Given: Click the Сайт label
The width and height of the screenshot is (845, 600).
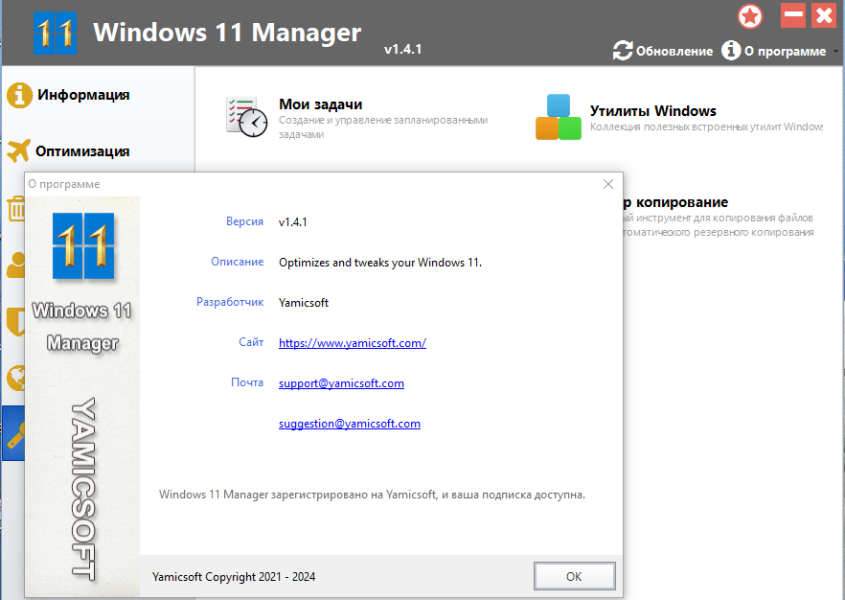Looking at the screenshot, I should [x=251, y=342].
